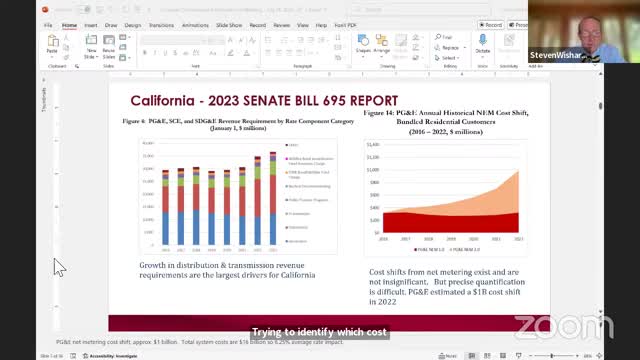640x360 pixels.
Task: Click the Numbering list icon
Action: (x=284, y=40)
